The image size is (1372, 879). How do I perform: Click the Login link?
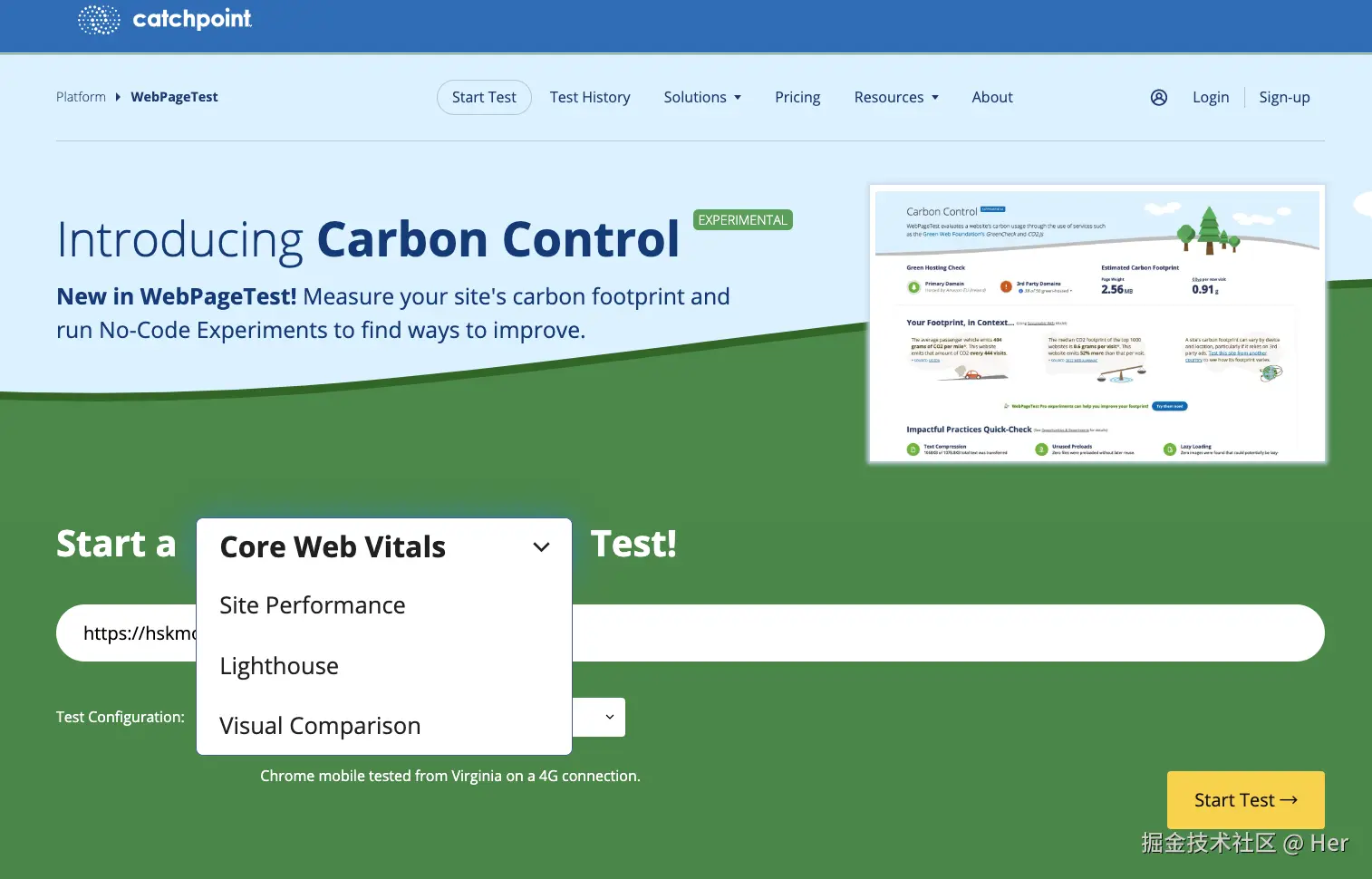1211,97
